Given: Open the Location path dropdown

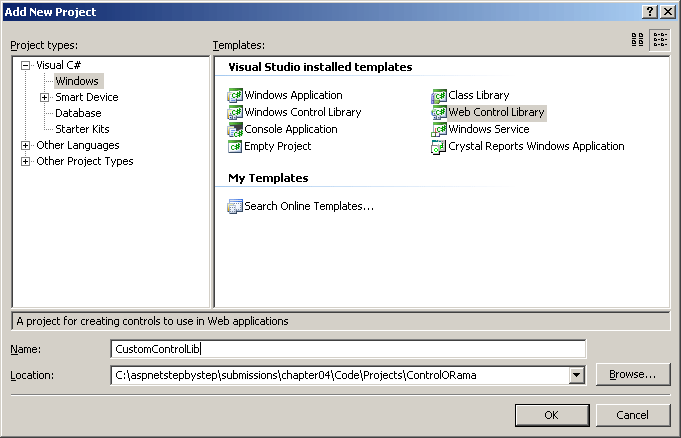Looking at the screenshot, I should tap(576, 375).
